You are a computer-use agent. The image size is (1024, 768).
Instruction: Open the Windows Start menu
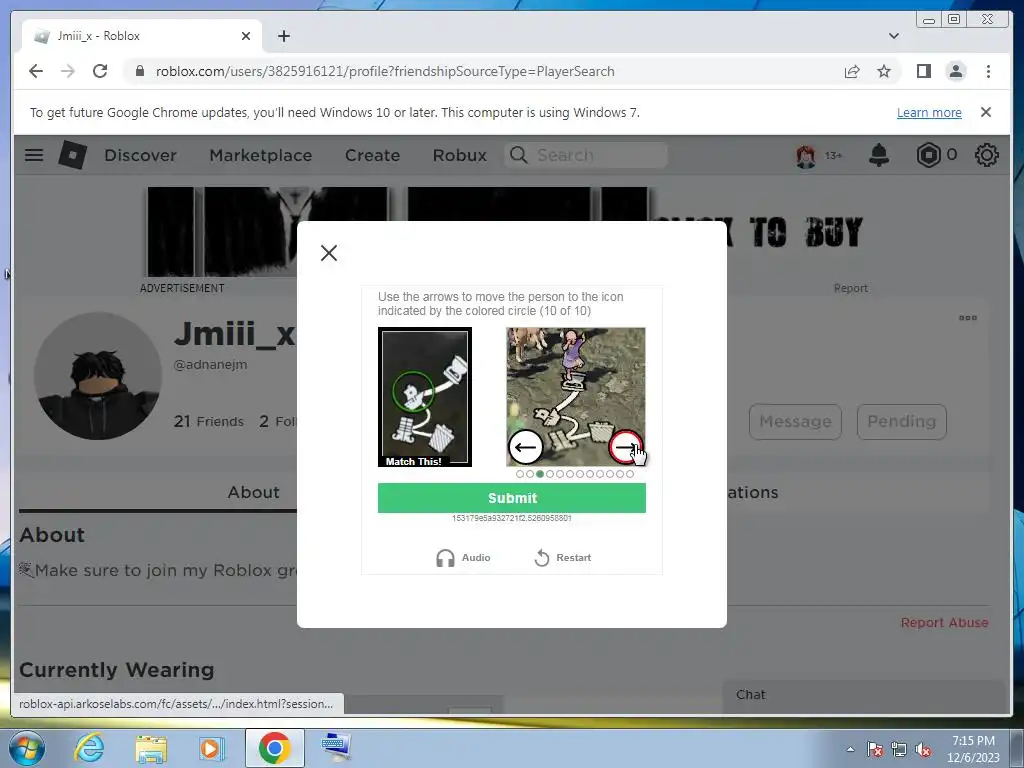click(25, 748)
